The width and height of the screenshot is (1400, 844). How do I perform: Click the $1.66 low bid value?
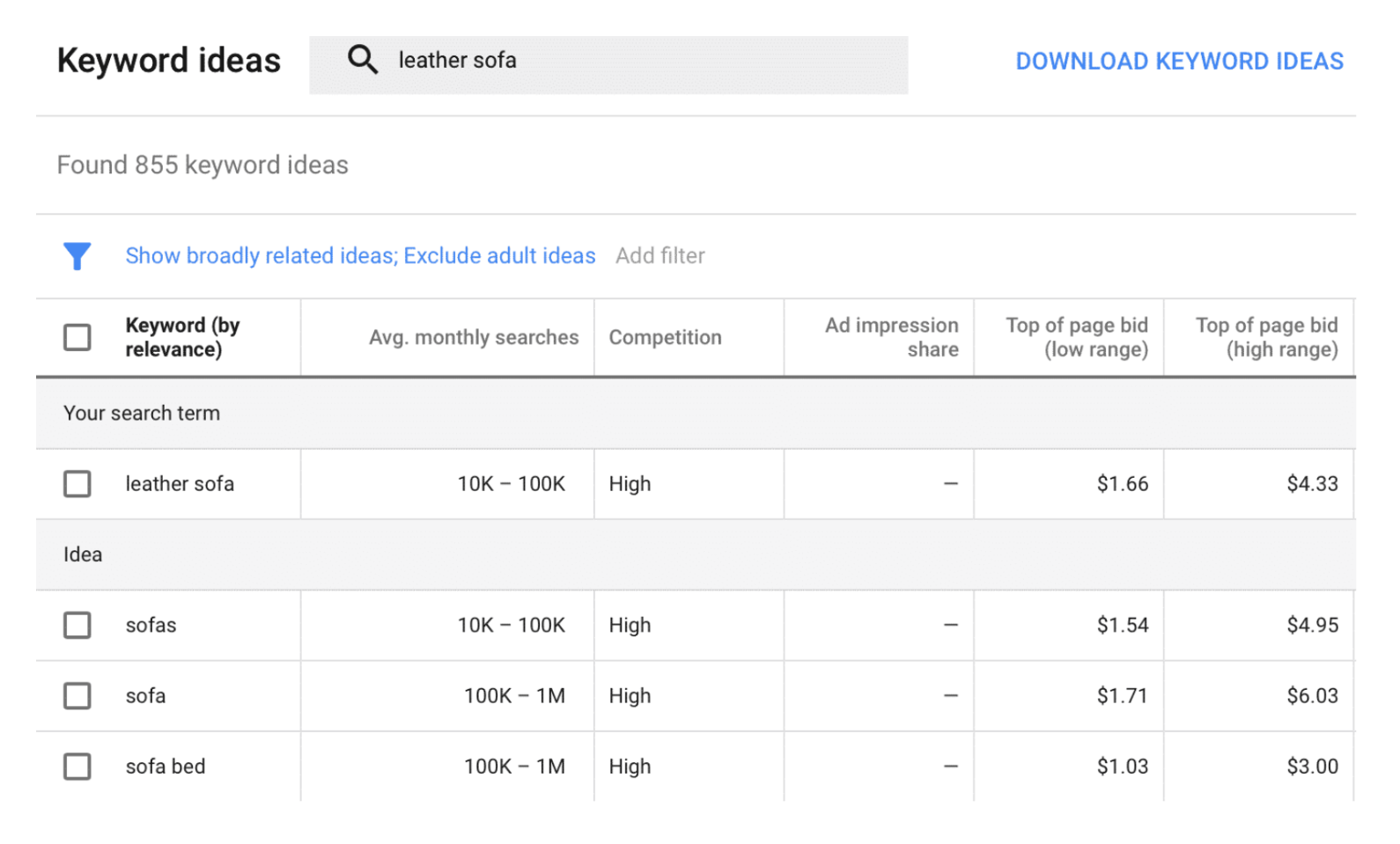point(1123,484)
